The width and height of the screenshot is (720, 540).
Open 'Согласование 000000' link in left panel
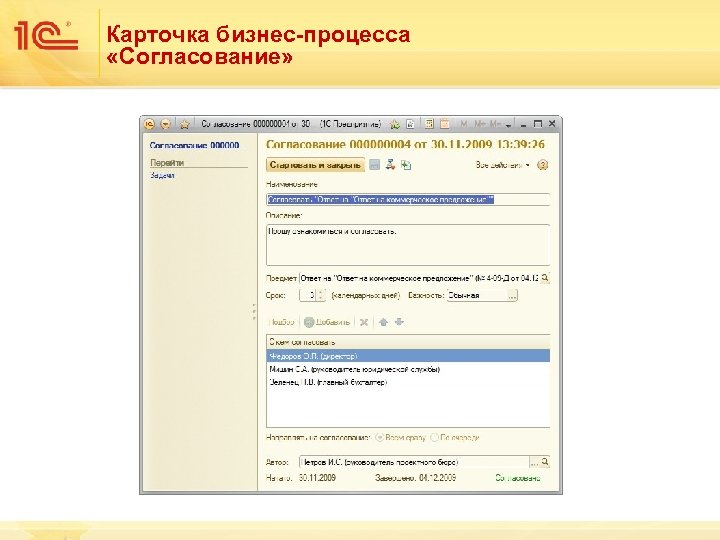click(194, 145)
